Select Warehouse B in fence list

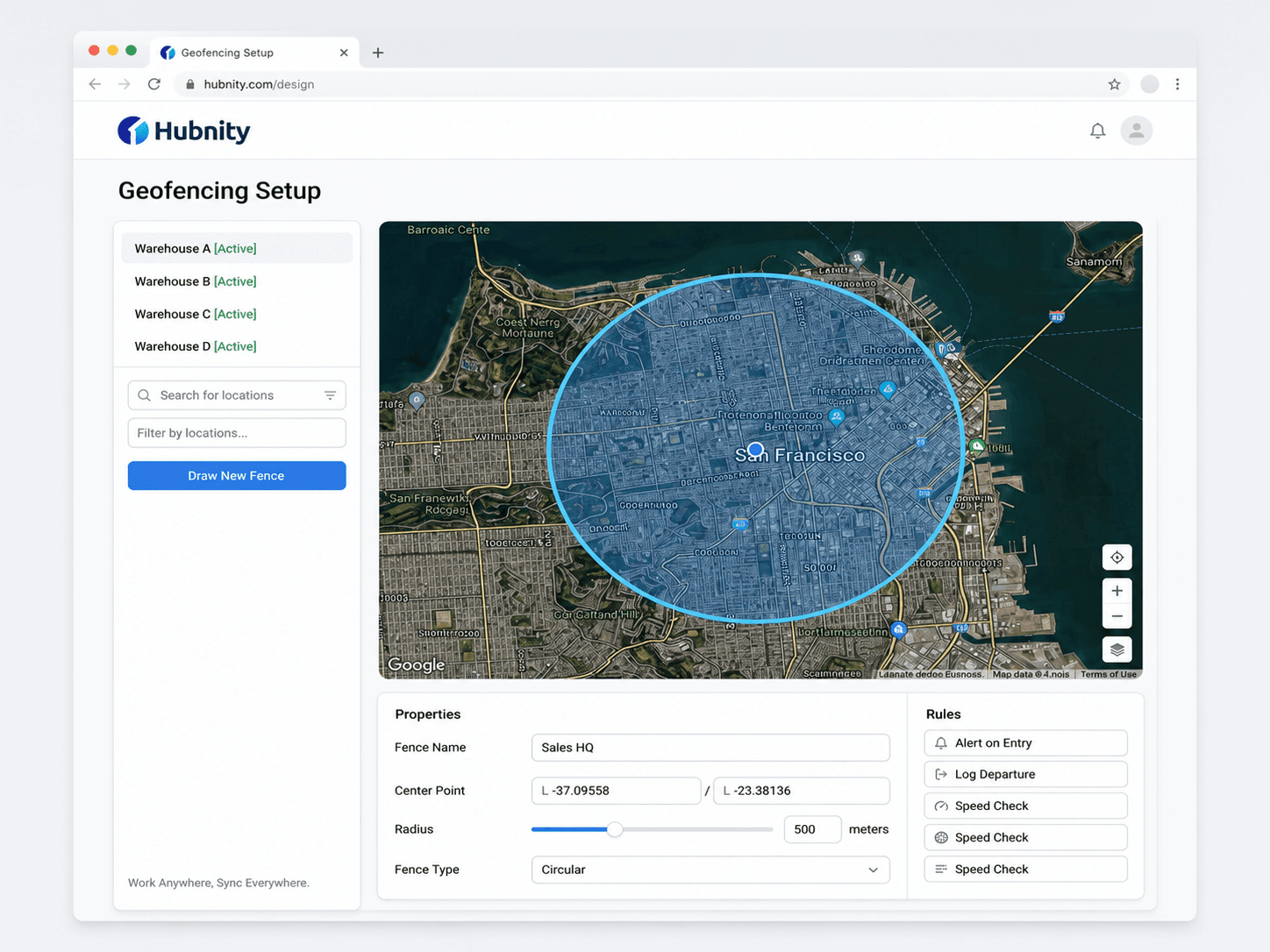(237, 281)
